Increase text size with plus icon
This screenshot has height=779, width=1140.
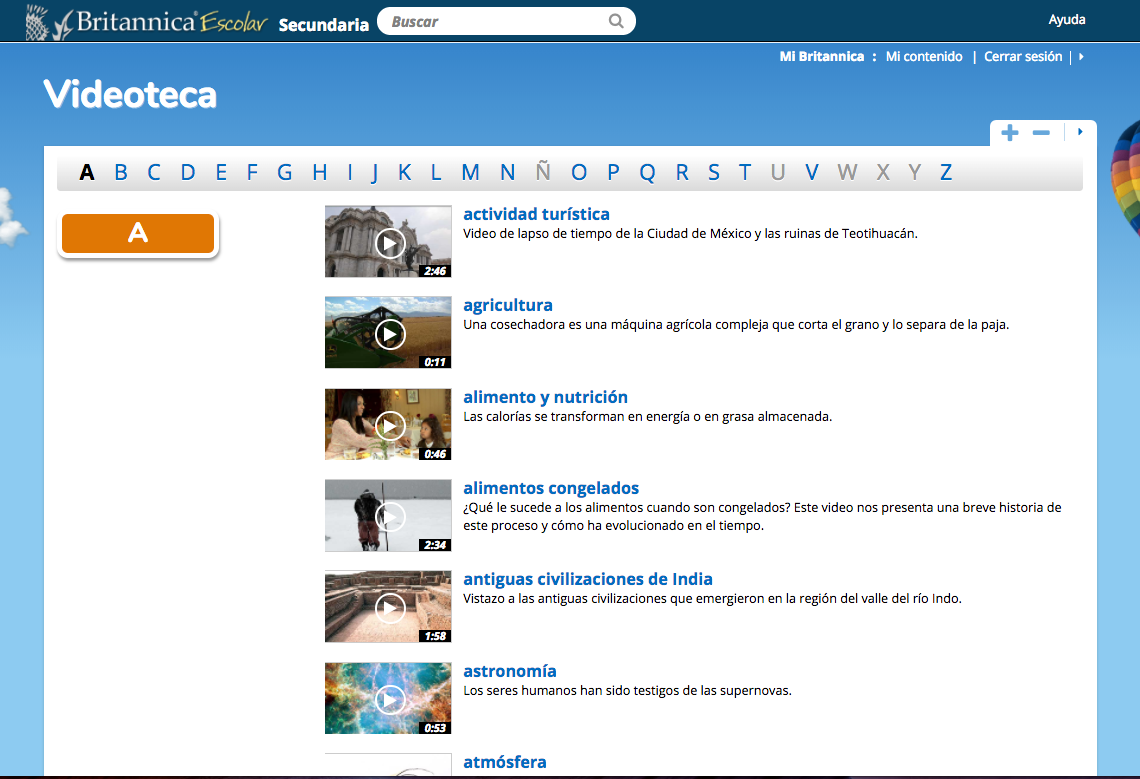pyautogui.click(x=1009, y=132)
